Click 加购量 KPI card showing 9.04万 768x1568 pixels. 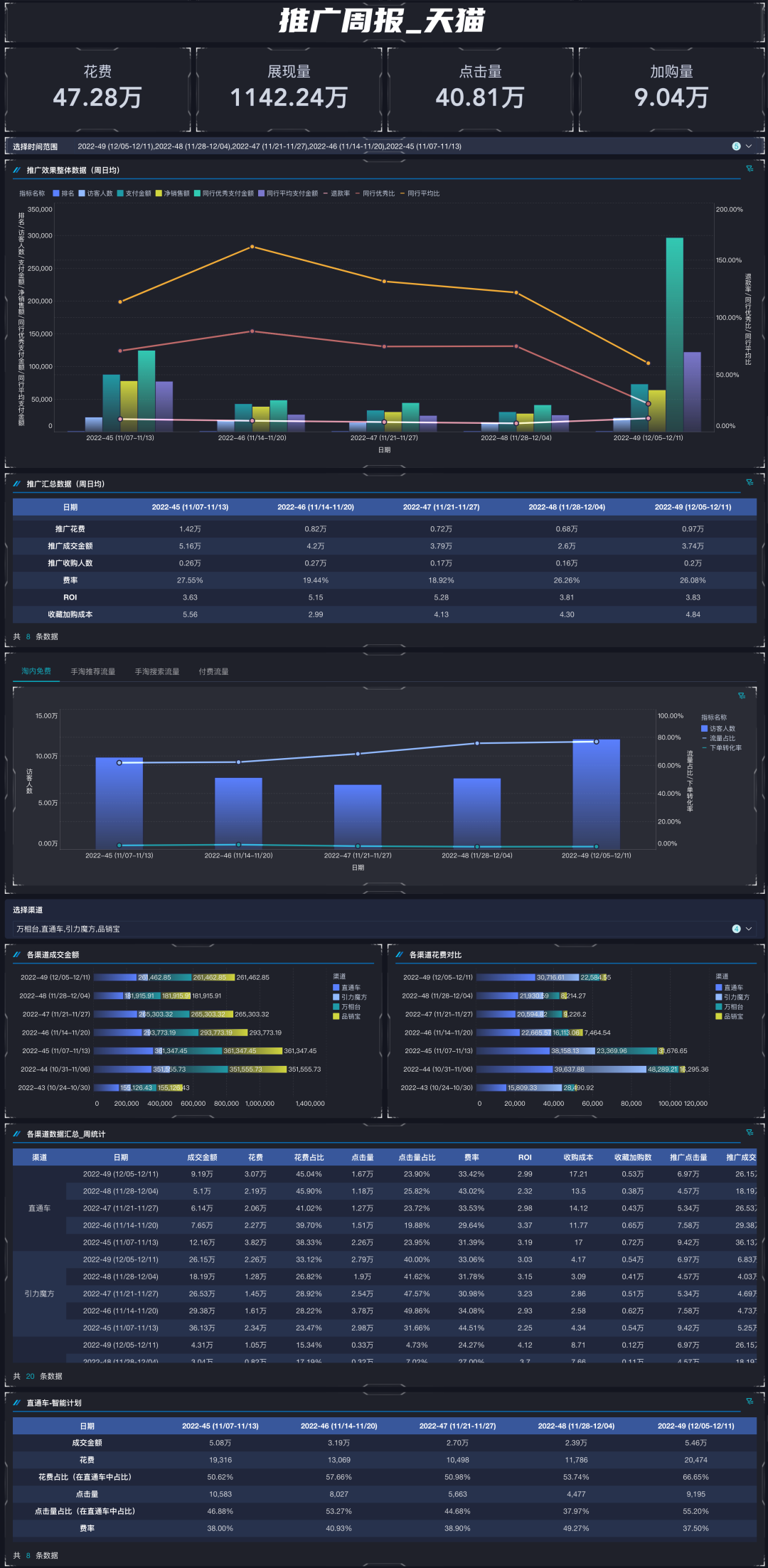coord(671,90)
